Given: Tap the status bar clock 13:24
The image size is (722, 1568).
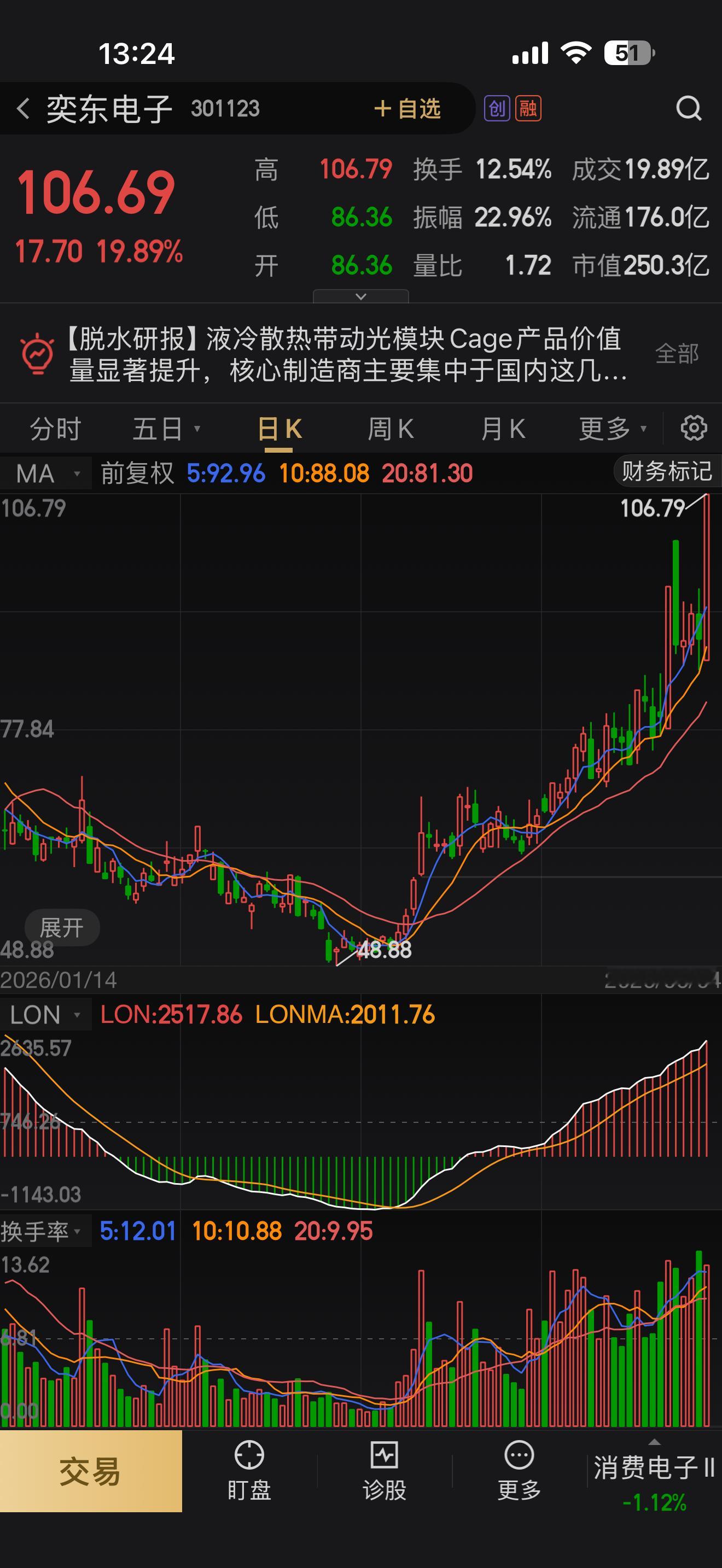Looking at the screenshot, I should [136, 54].
